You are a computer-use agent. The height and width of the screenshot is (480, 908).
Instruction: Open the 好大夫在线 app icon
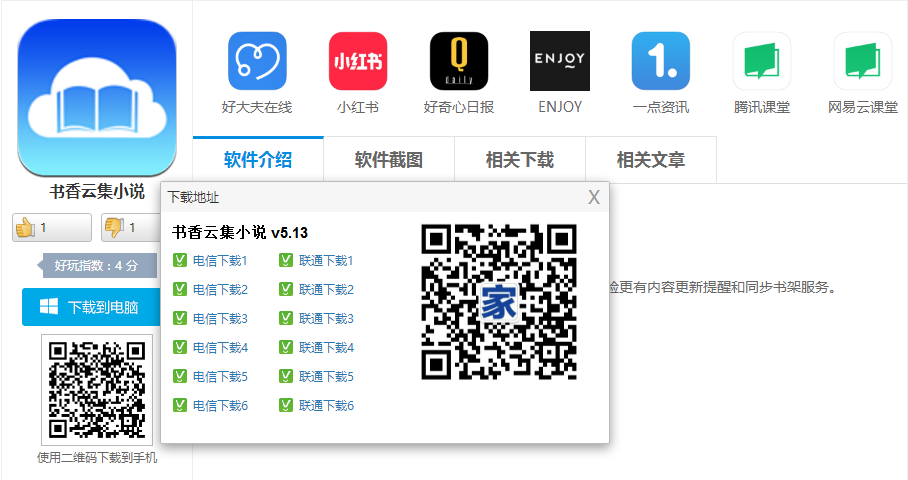tap(257, 61)
